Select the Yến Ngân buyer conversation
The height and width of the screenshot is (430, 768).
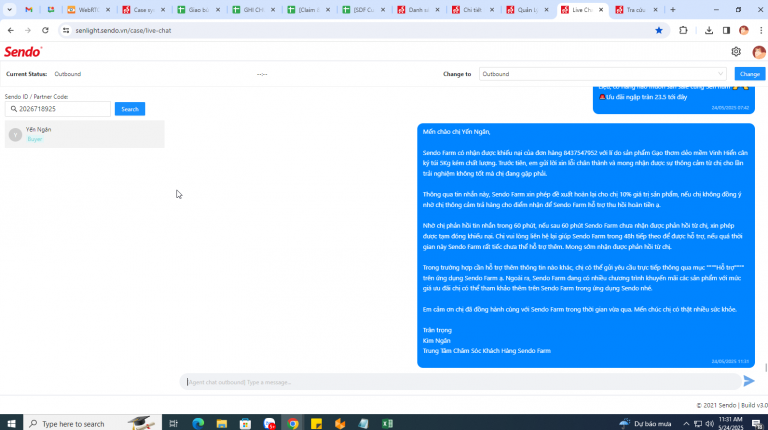(84, 134)
